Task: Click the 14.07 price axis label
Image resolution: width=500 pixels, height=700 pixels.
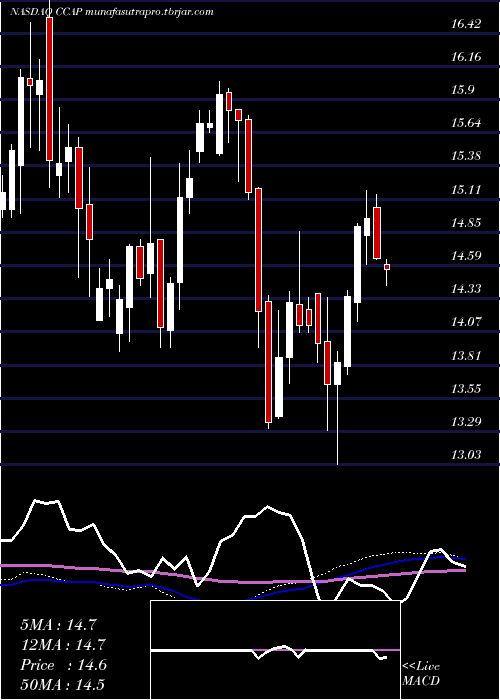Action: (x=466, y=322)
